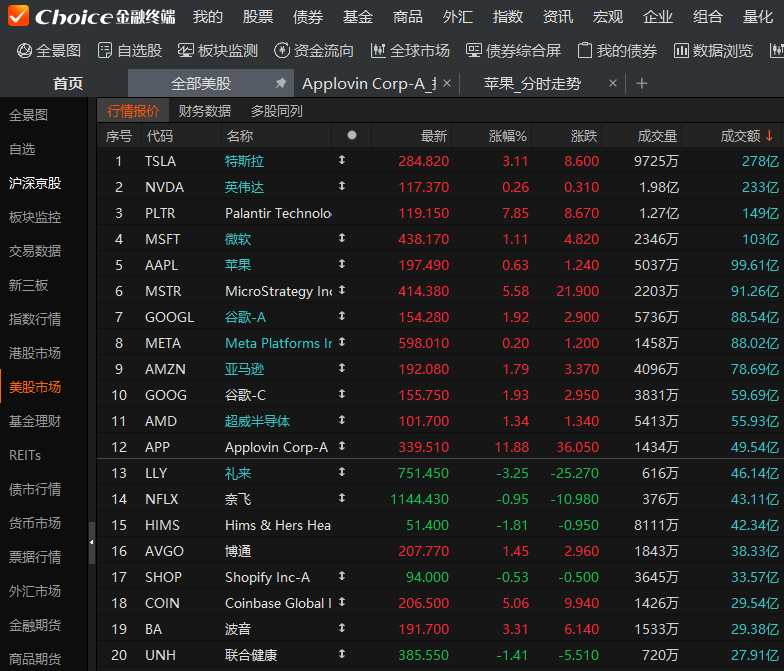Sort by 涨幅% column header

tap(508, 136)
